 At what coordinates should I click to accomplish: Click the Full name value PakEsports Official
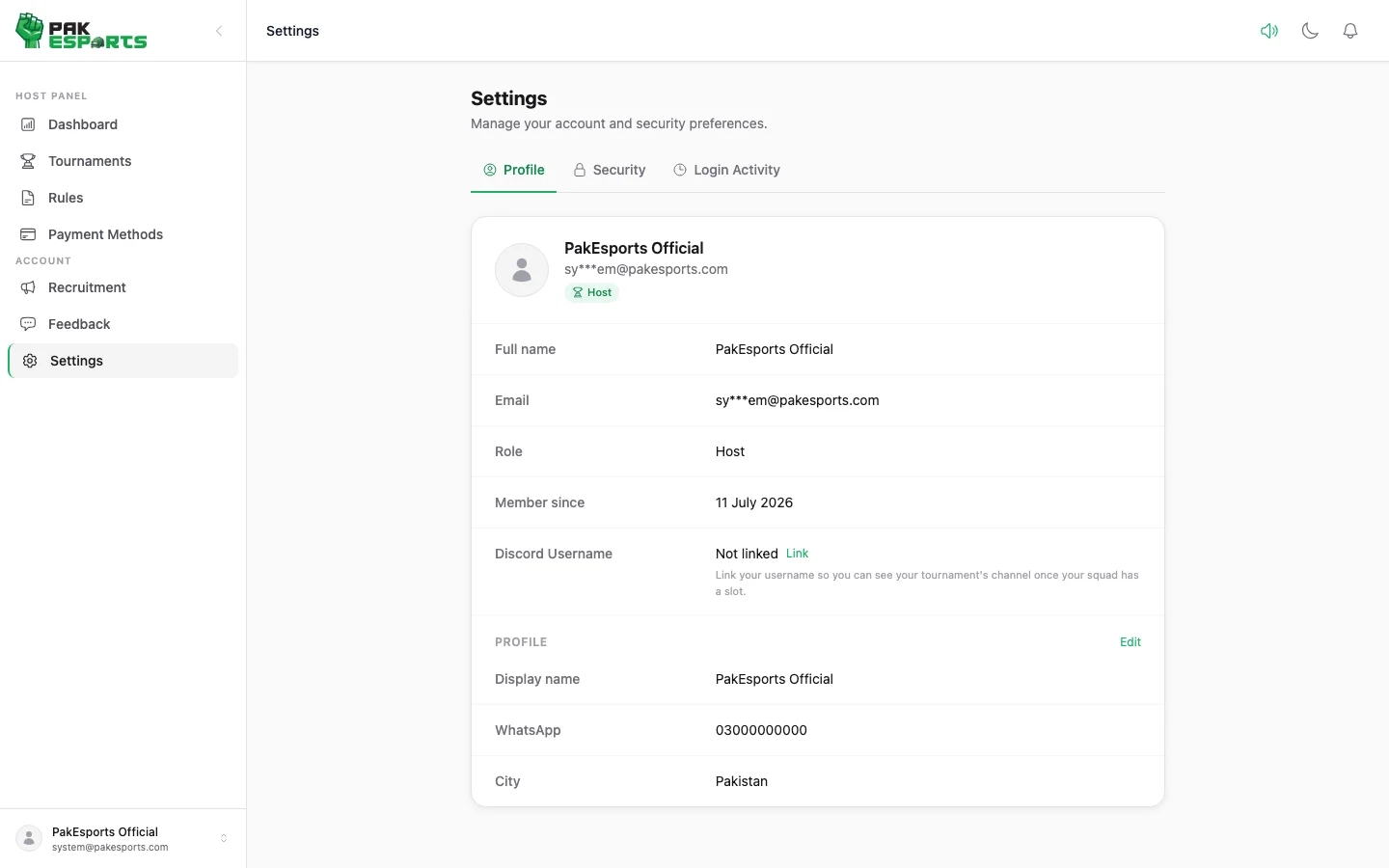coord(775,349)
